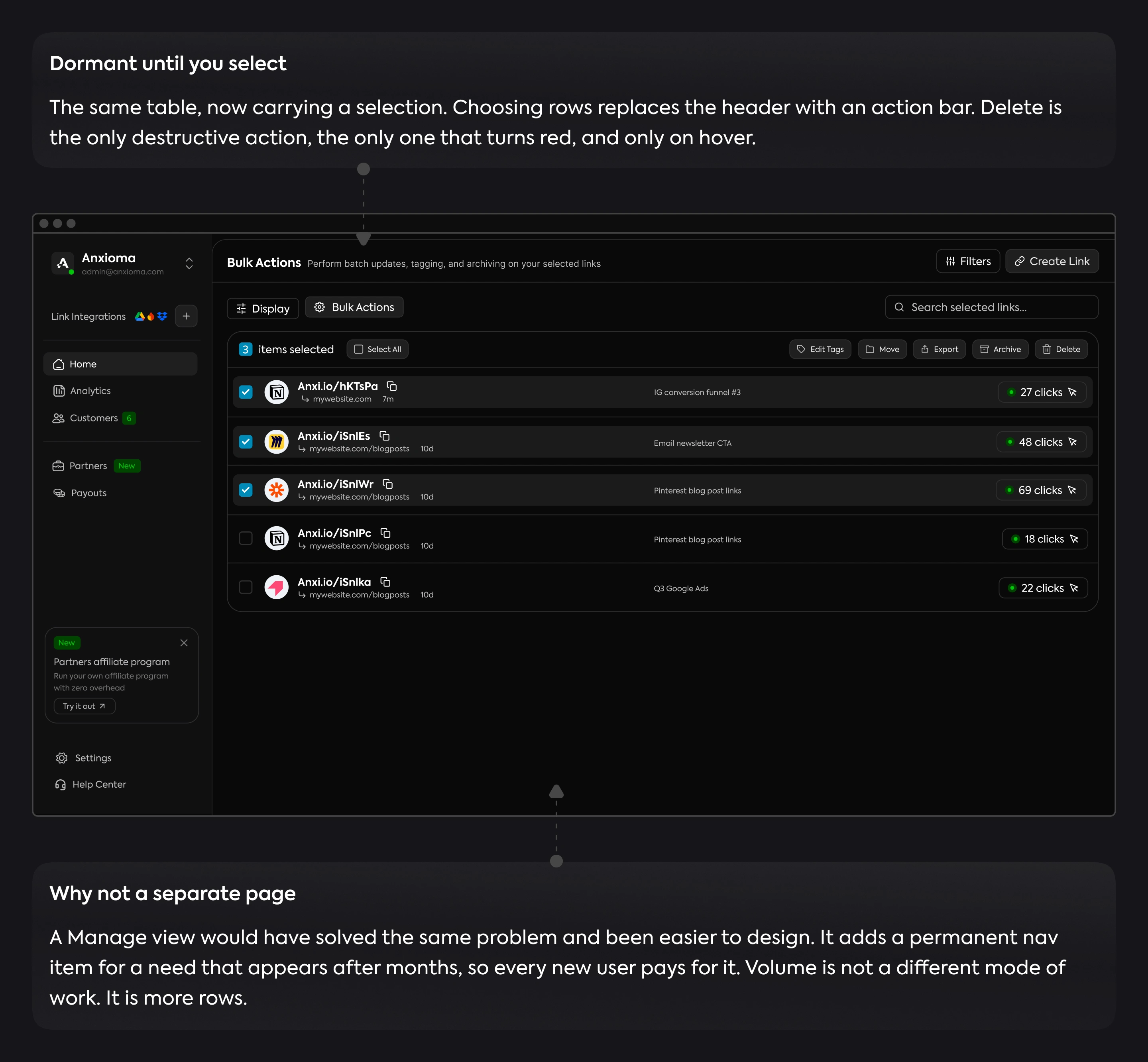Expand the Anxioma workspace switcher

pos(189,263)
